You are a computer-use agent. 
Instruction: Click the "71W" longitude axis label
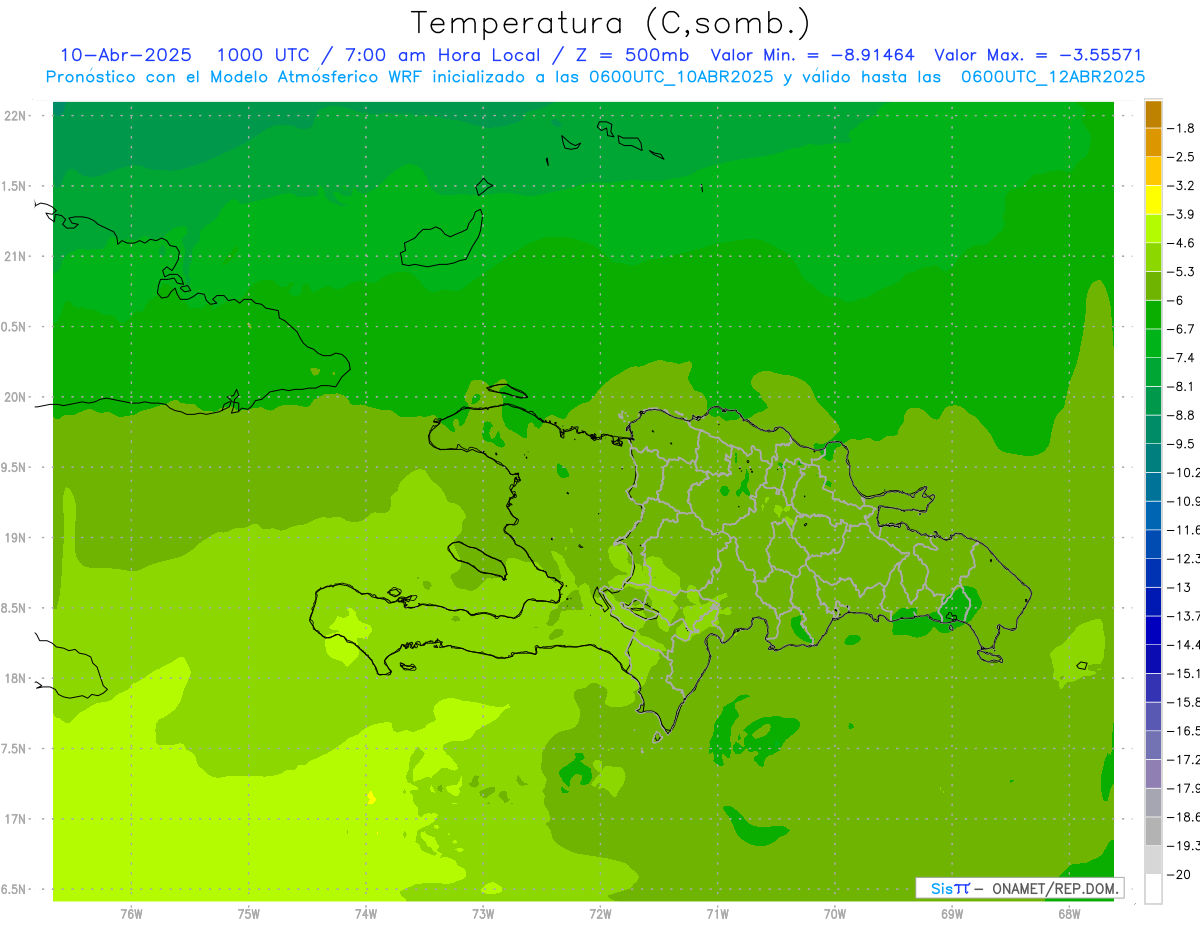tap(717, 913)
